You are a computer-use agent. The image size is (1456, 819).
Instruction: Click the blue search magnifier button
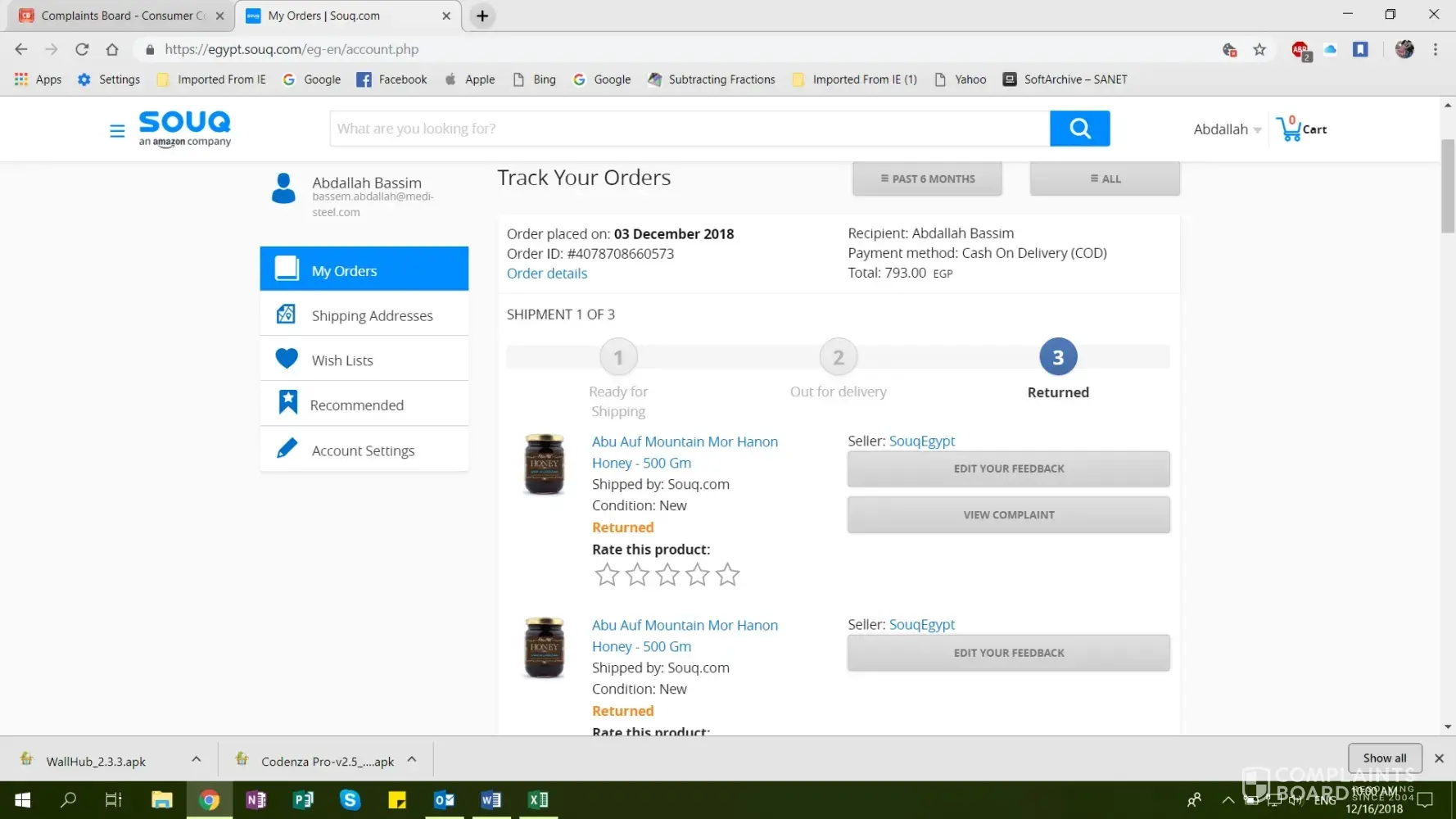pyautogui.click(x=1079, y=129)
